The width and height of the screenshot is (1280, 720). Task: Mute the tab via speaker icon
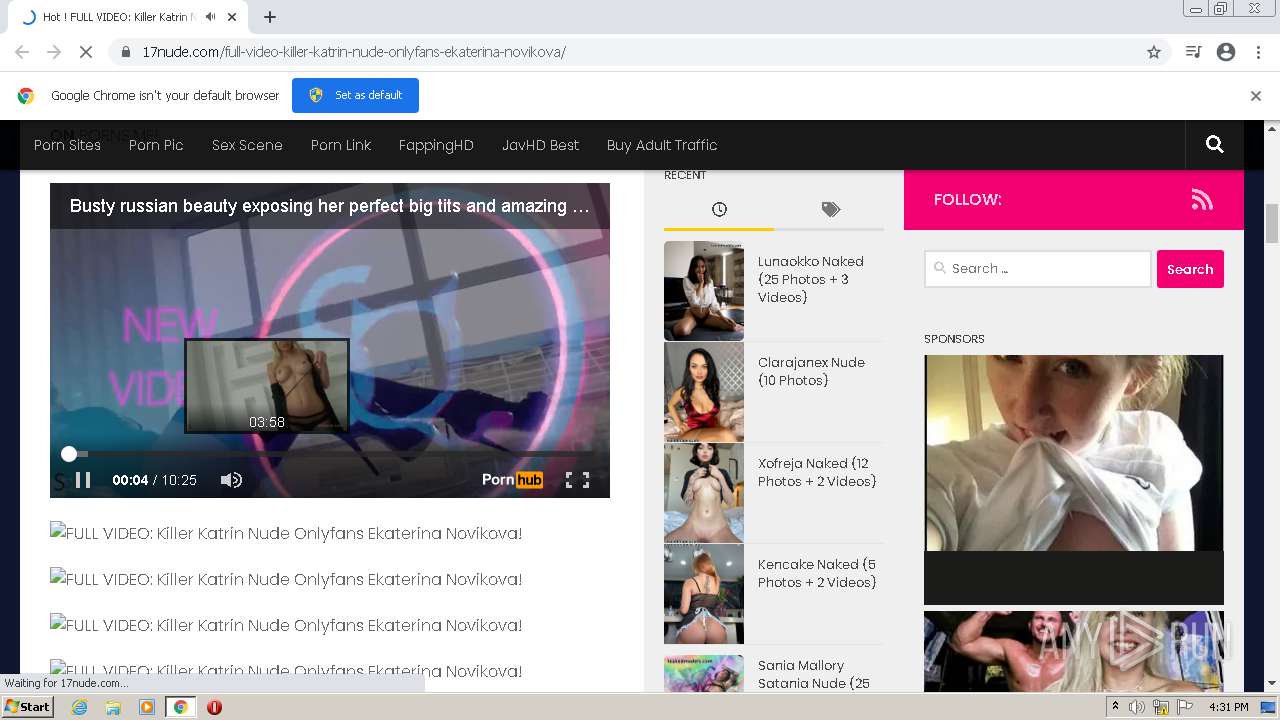(211, 17)
